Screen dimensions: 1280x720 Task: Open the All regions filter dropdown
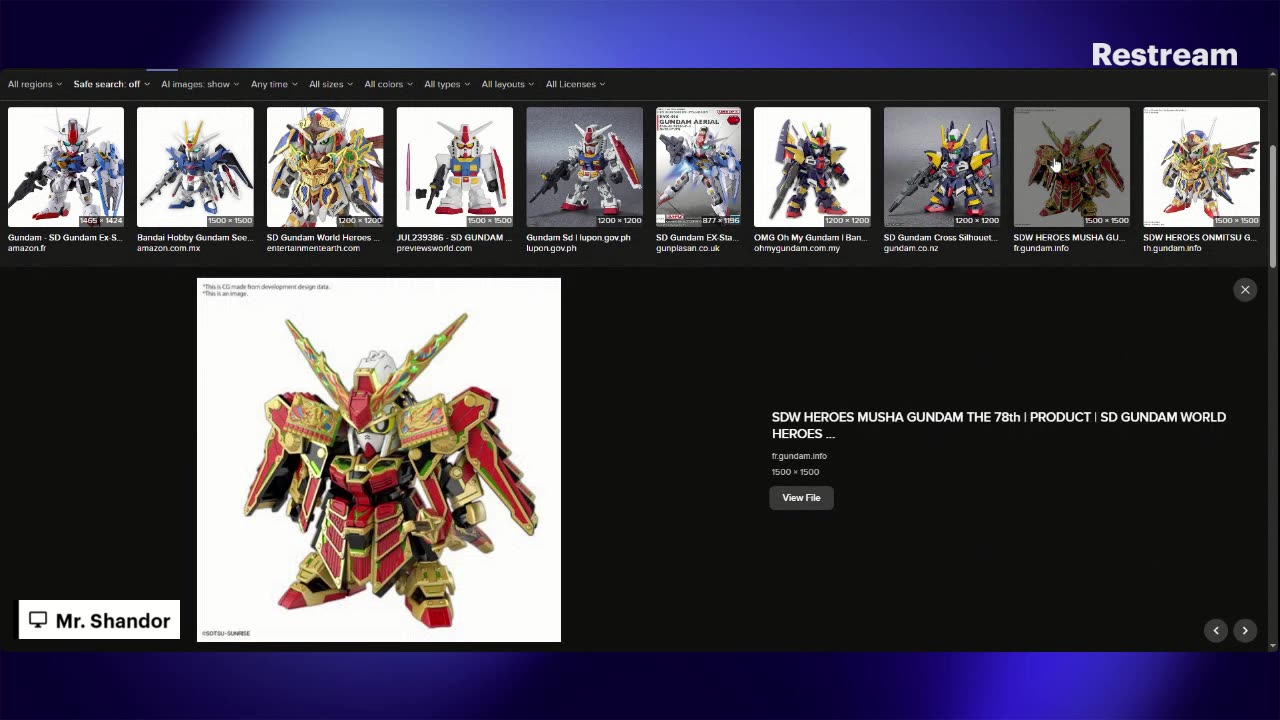click(35, 84)
